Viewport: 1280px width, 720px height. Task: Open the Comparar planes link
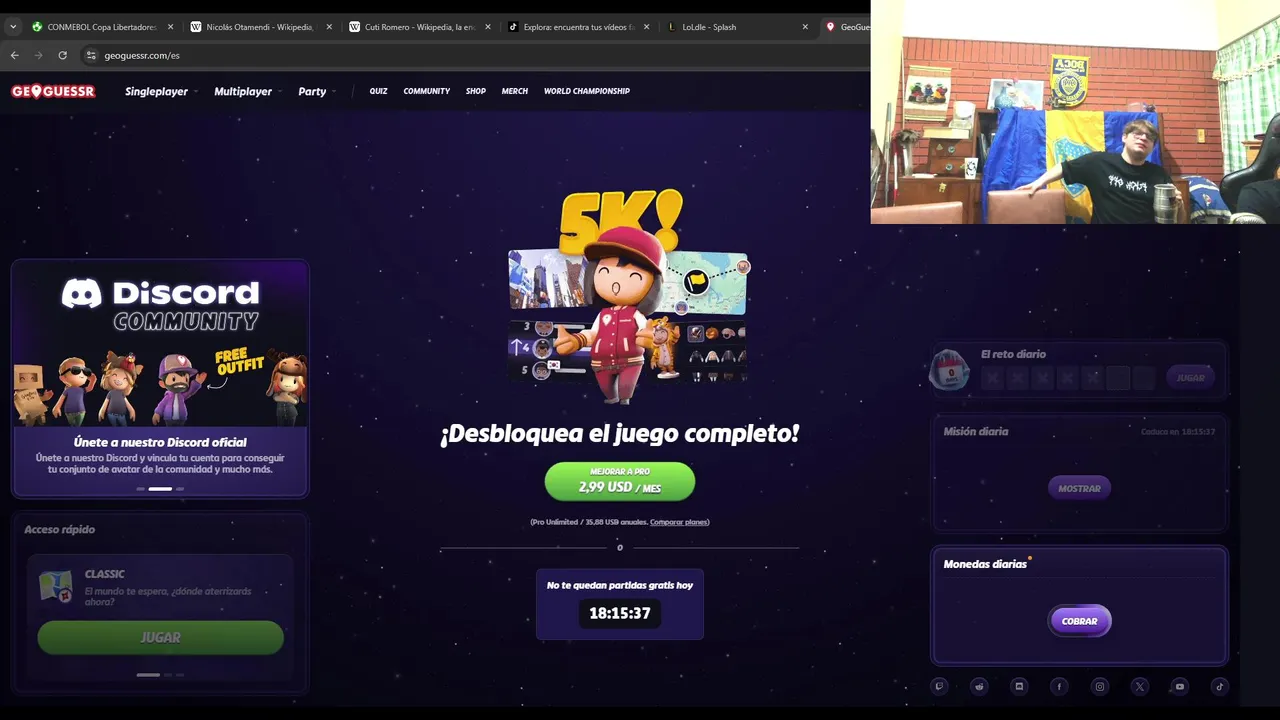pyautogui.click(x=679, y=522)
